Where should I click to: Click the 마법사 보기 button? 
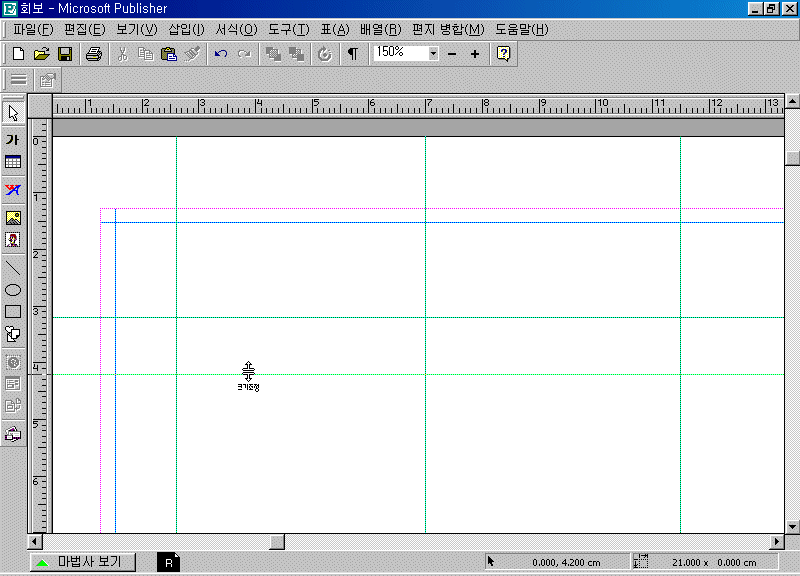pos(83,562)
